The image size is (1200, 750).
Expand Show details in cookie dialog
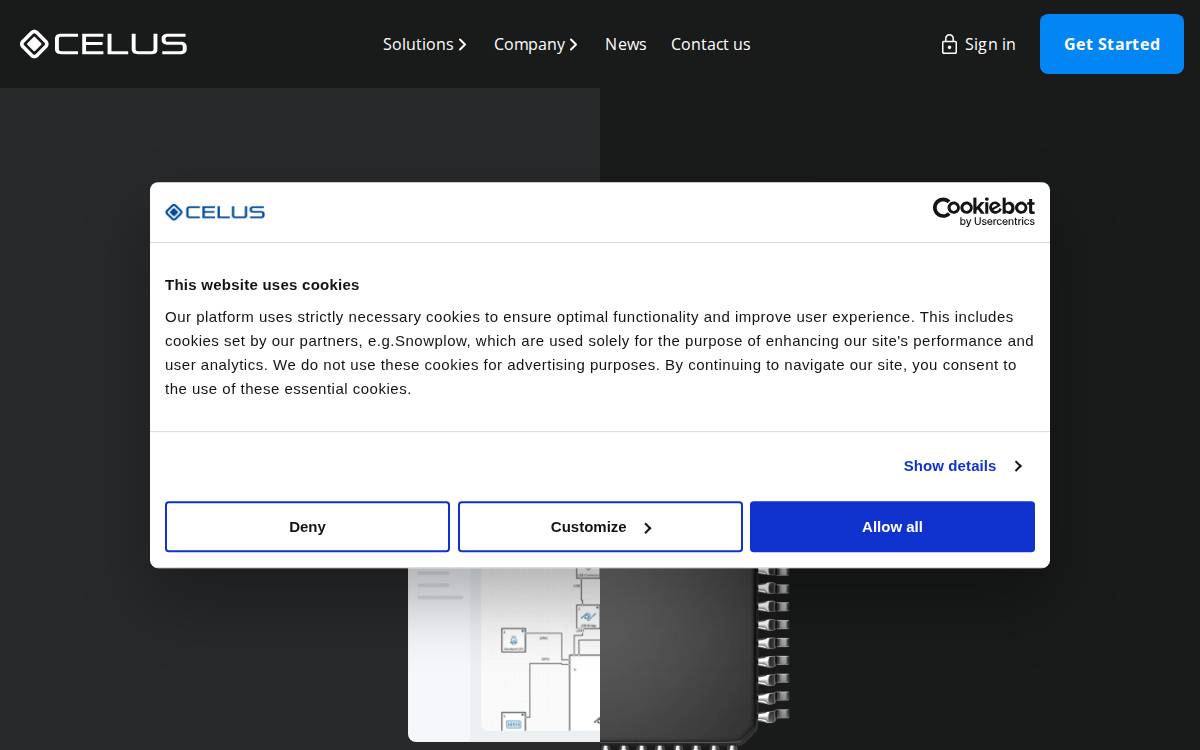(962, 466)
